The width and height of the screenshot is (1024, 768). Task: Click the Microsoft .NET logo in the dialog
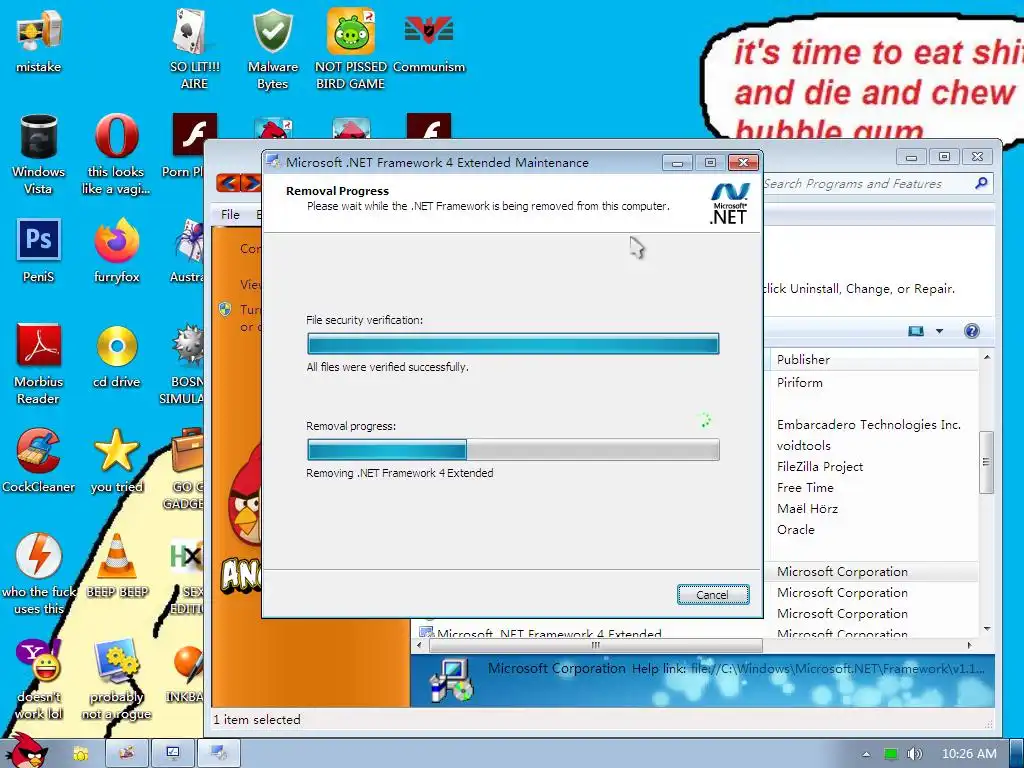729,204
